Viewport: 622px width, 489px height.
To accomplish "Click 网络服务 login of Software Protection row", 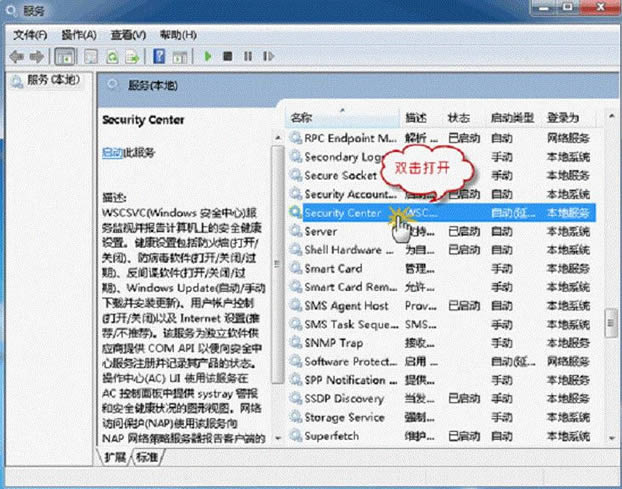I will click(568, 361).
